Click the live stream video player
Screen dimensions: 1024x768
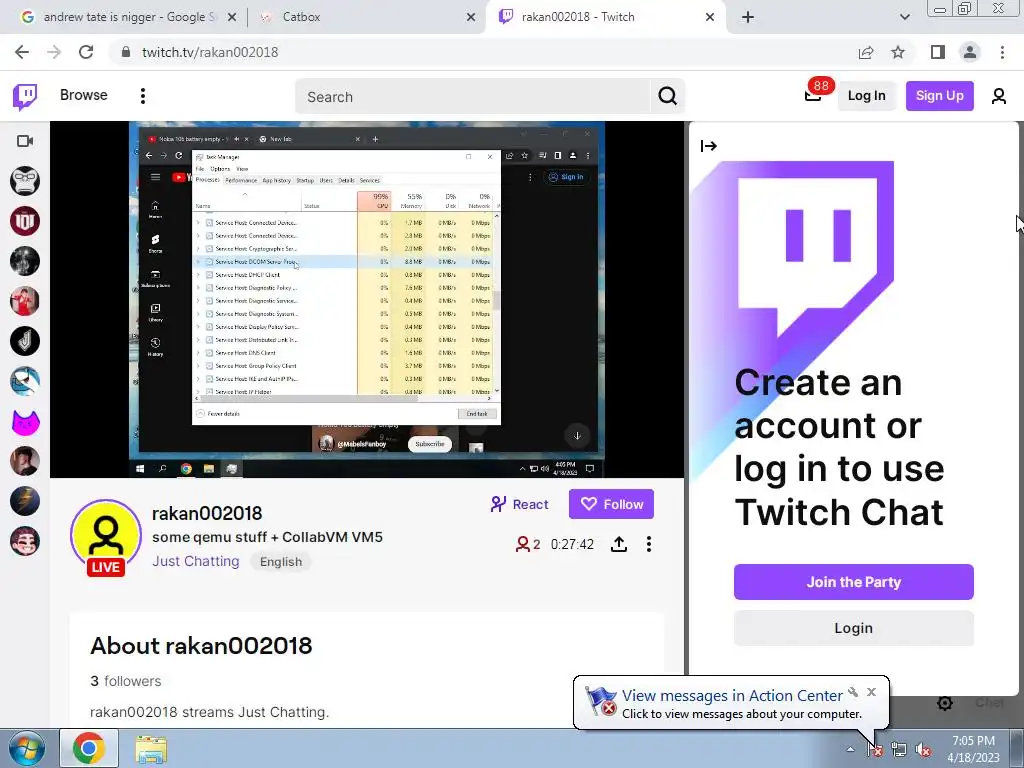(367, 299)
